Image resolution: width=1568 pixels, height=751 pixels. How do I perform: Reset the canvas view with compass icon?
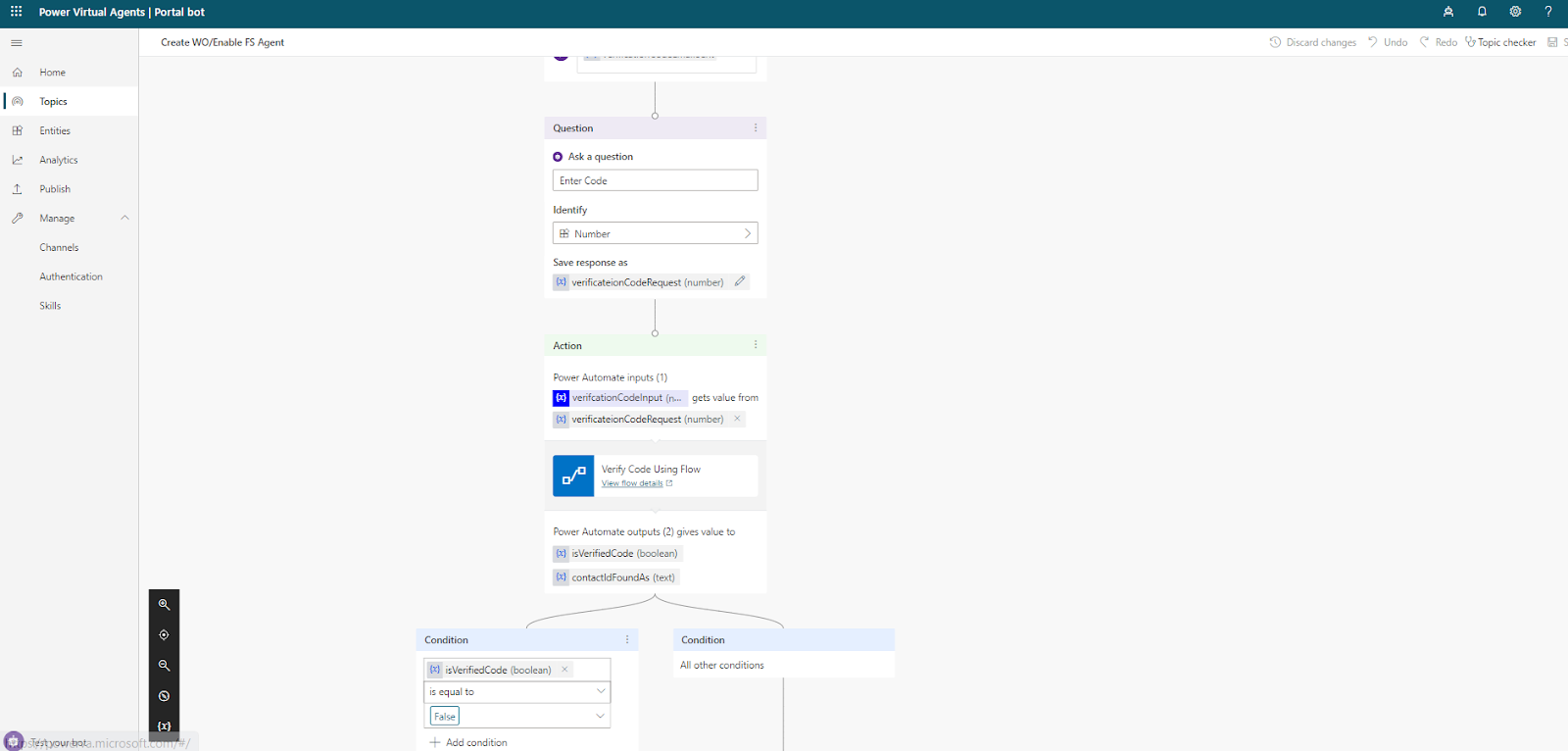point(164,696)
